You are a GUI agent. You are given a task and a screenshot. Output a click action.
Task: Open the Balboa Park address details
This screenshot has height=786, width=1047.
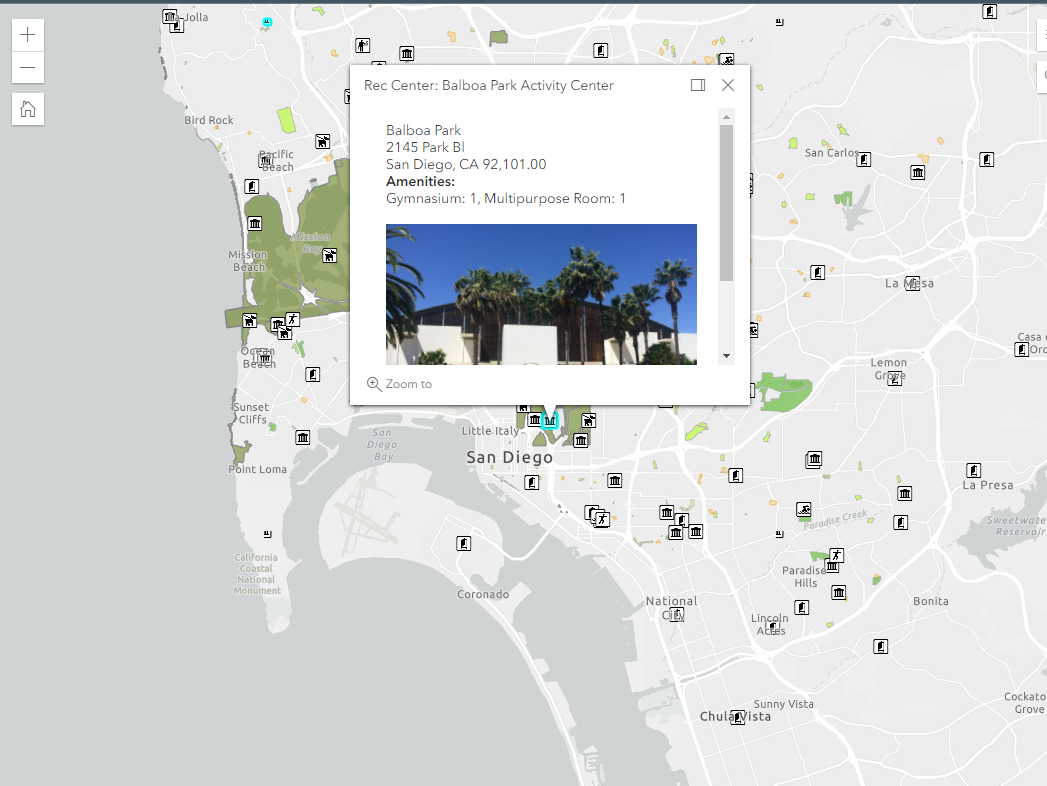(x=424, y=147)
